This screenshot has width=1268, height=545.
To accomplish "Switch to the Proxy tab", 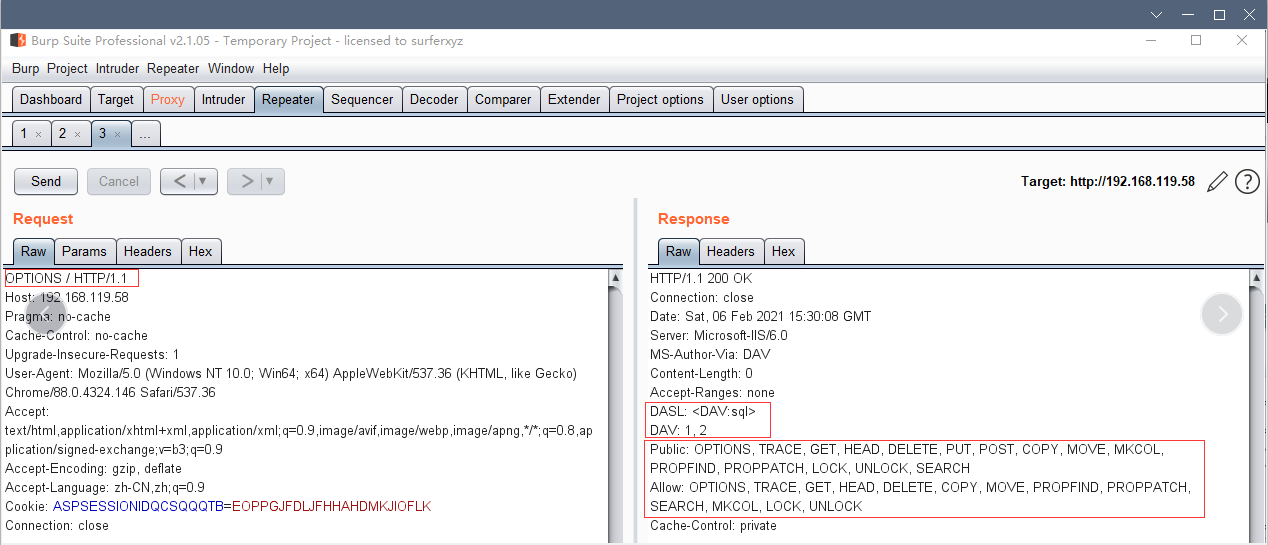I will coord(168,99).
